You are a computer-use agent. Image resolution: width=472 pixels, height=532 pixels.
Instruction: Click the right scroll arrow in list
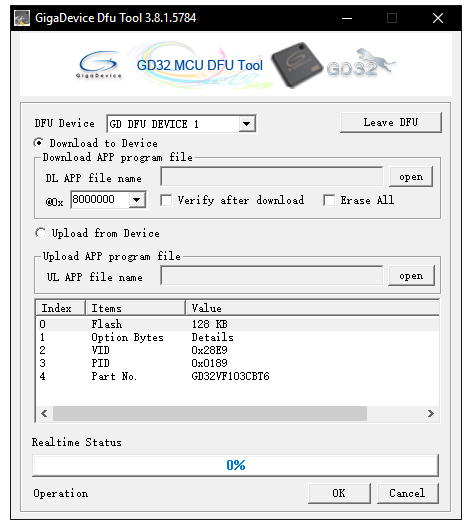pos(431,414)
